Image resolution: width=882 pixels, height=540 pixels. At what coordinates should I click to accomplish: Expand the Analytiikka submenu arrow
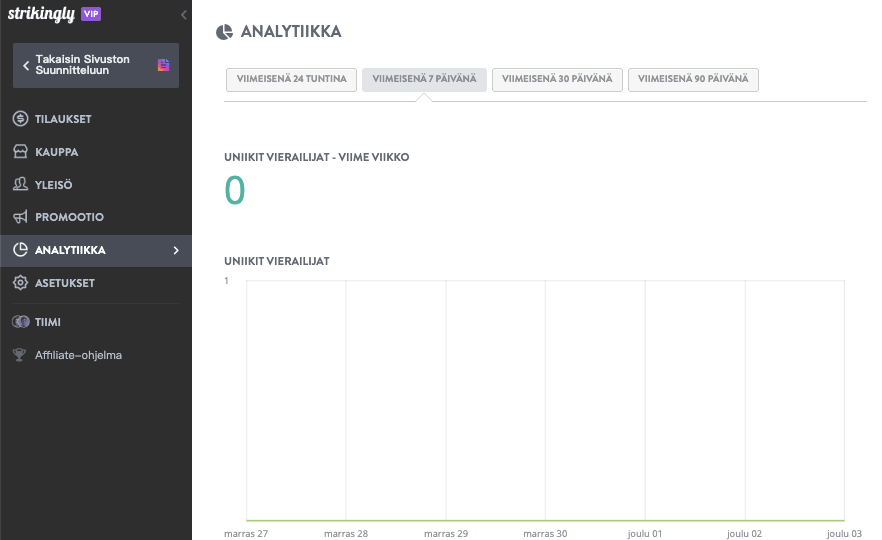[x=176, y=250]
